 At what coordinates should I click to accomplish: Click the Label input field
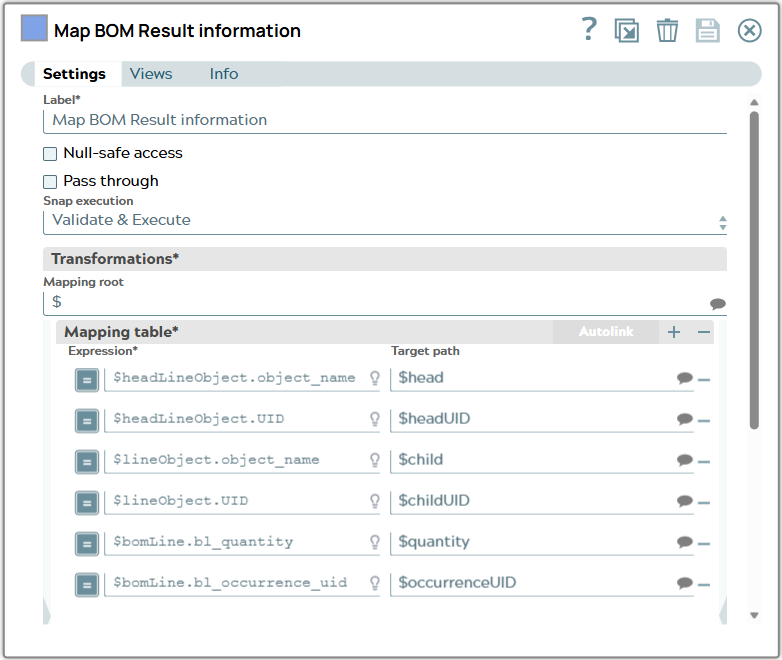pos(385,121)
